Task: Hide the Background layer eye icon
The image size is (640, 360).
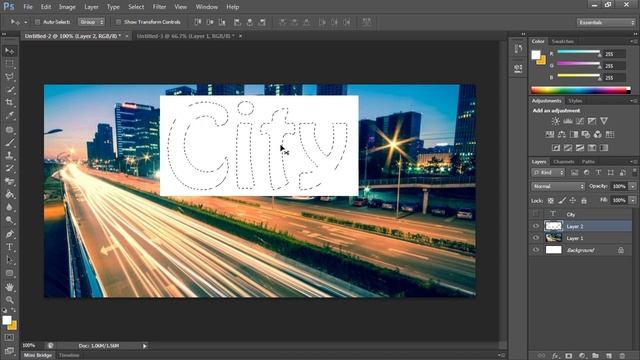Action: pos(536,250)
